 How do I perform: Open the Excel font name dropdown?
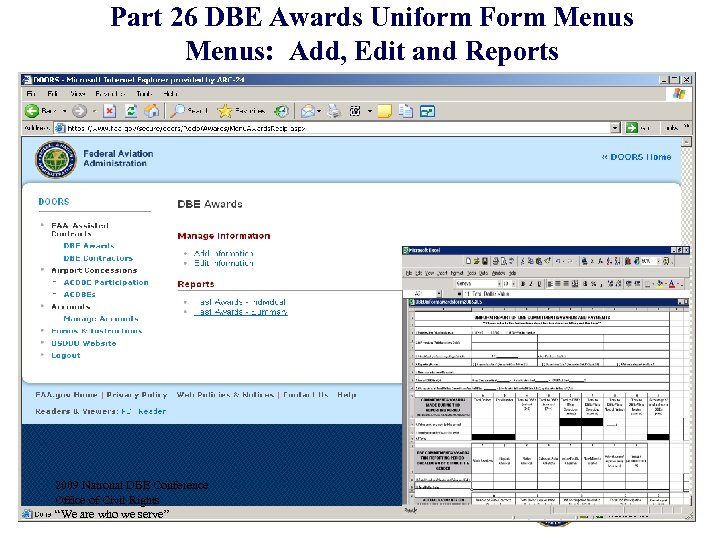pyautogui.click(x=499, y=284)
